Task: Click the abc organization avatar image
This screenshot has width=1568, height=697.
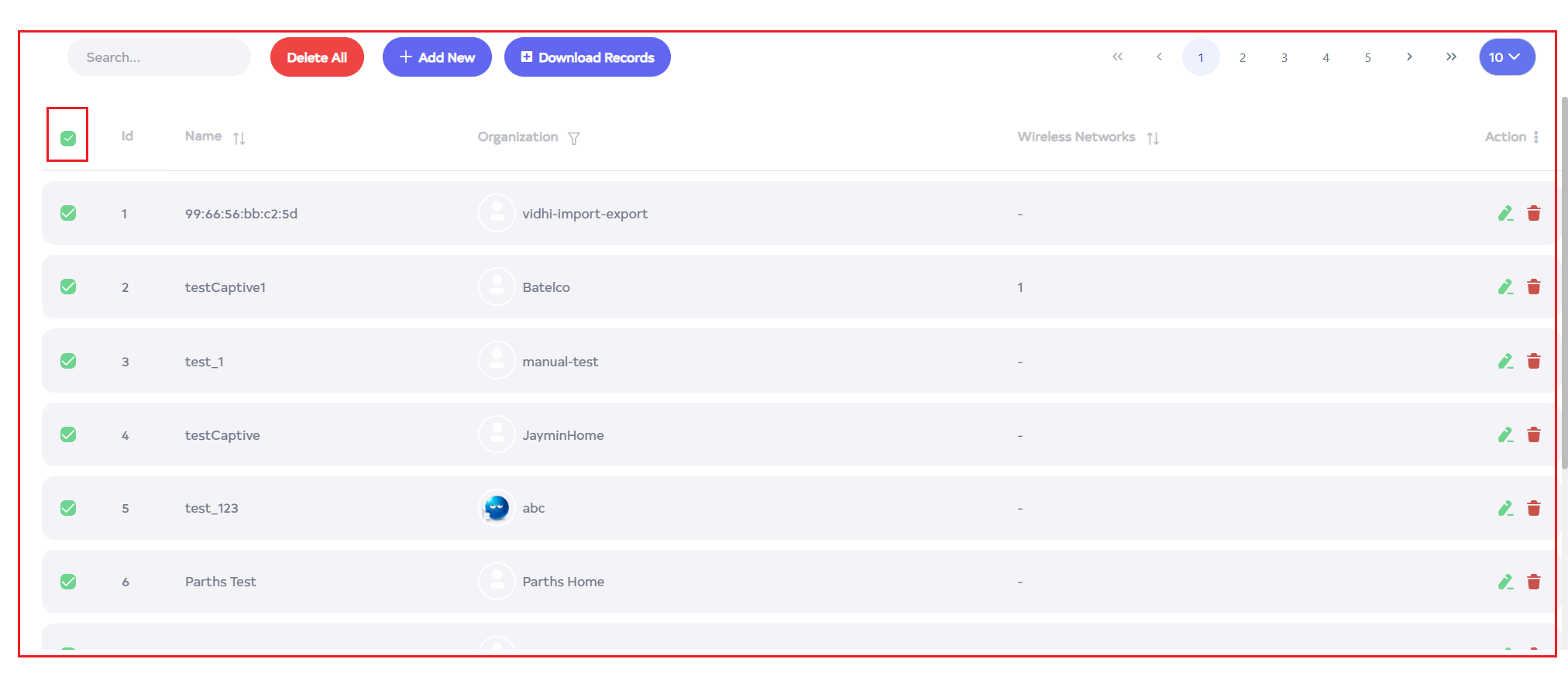Action: click(497, 508)
